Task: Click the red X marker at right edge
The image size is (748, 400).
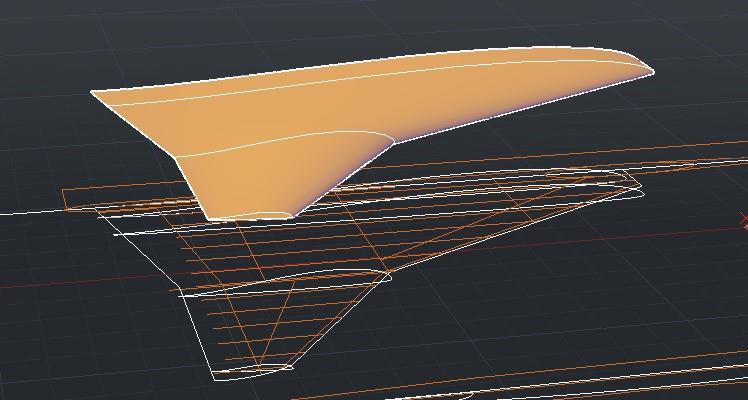Action: [x=743, y=219]
